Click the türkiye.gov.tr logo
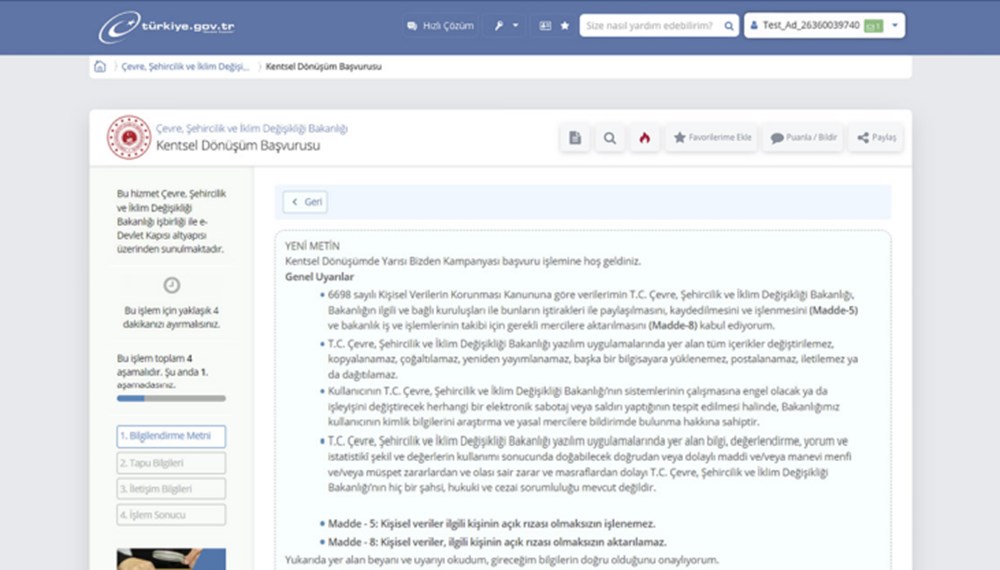Image resolution: width=1000 pixels, height=570 pixels. 166,27
